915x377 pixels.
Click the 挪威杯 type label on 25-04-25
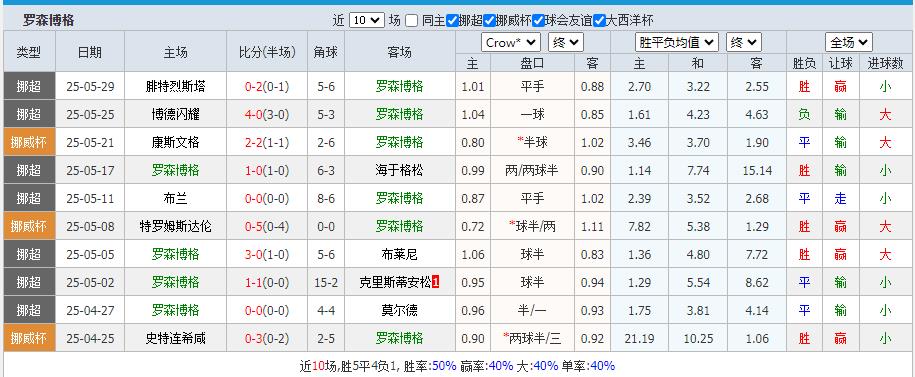(x=29, y=338)
